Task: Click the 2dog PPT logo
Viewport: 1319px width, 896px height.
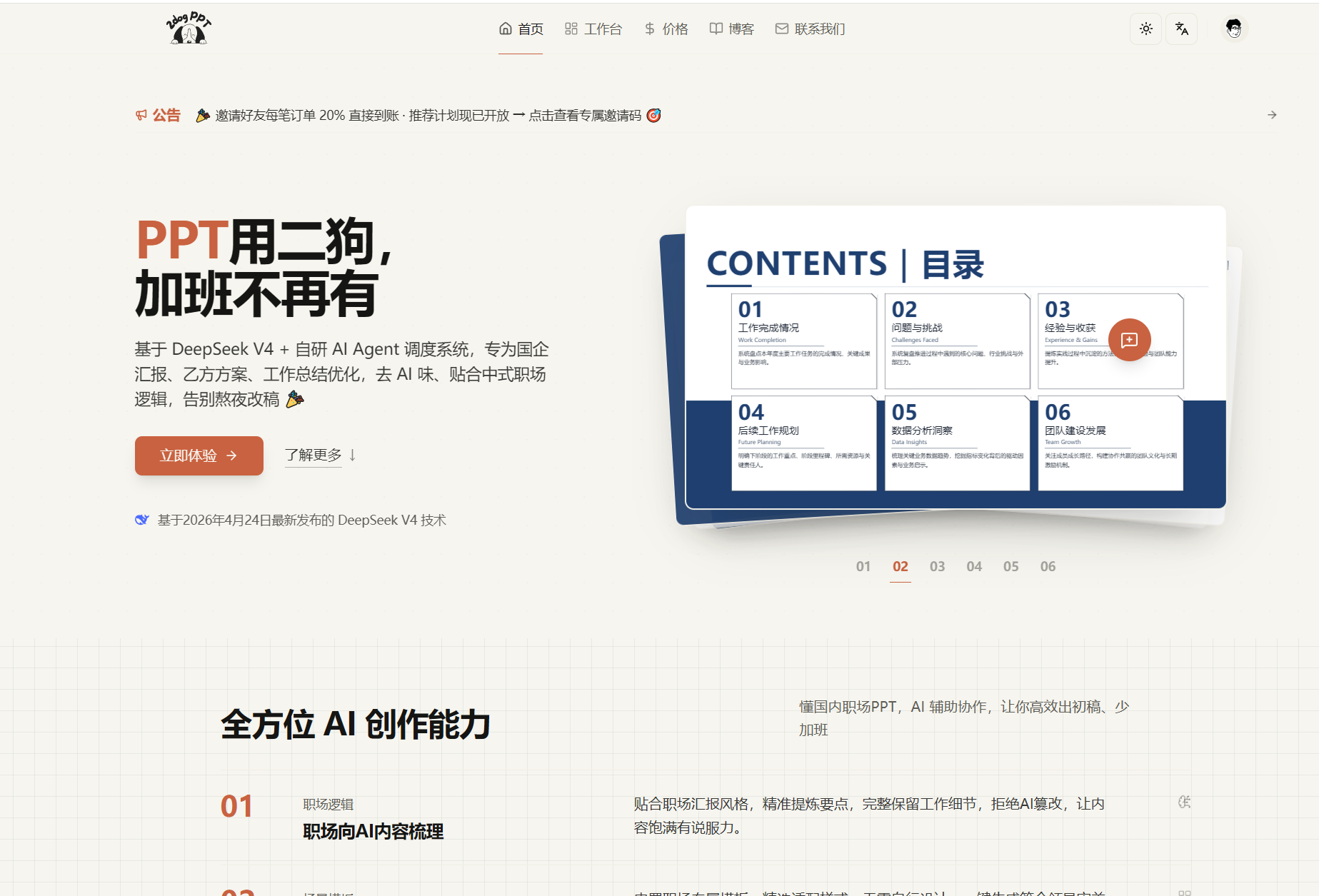Action: (189, 29)
